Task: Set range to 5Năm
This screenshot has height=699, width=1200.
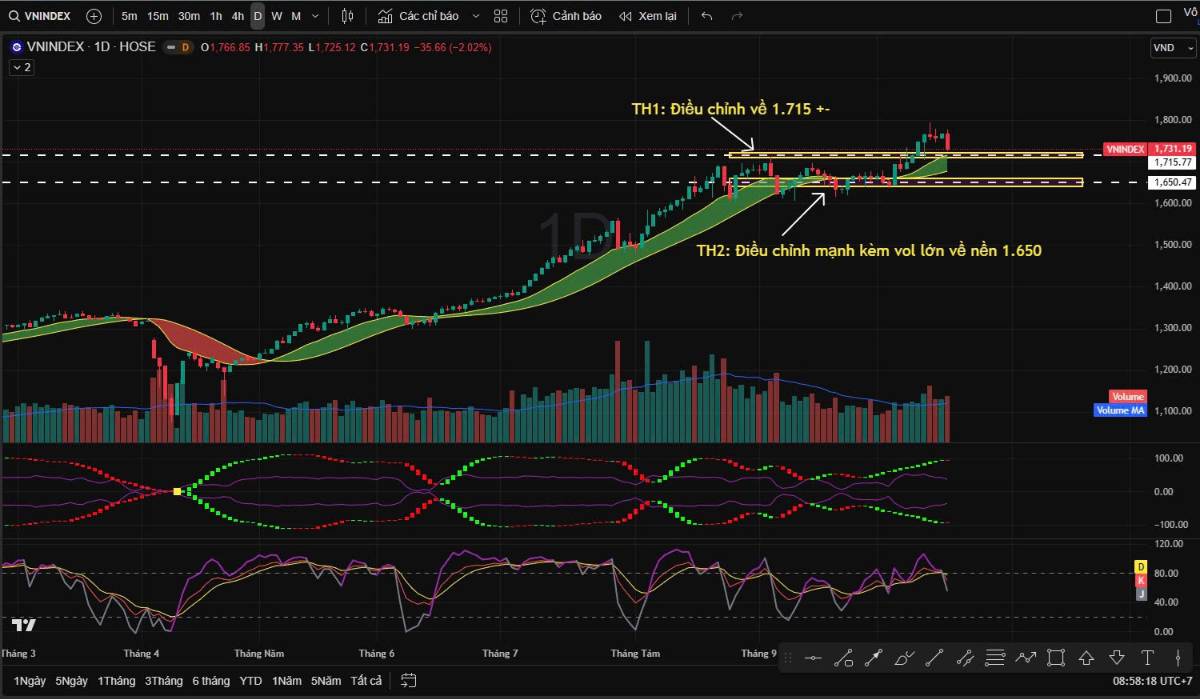Action: (x=327, y=681)
